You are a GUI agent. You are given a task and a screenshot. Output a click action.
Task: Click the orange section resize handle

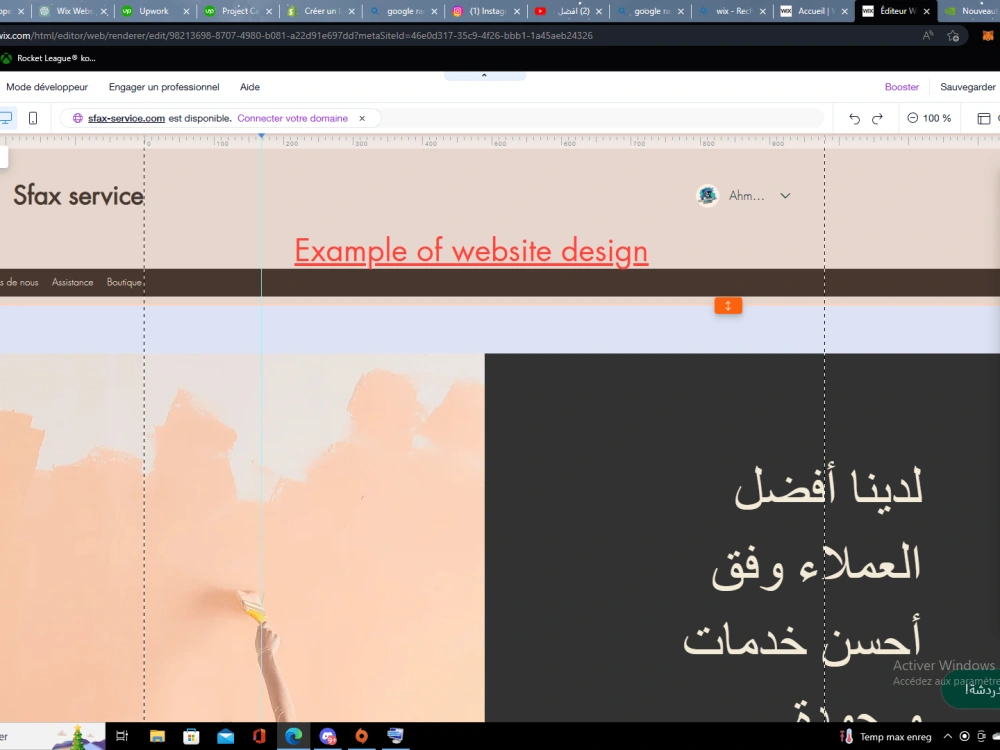point(728,305)
